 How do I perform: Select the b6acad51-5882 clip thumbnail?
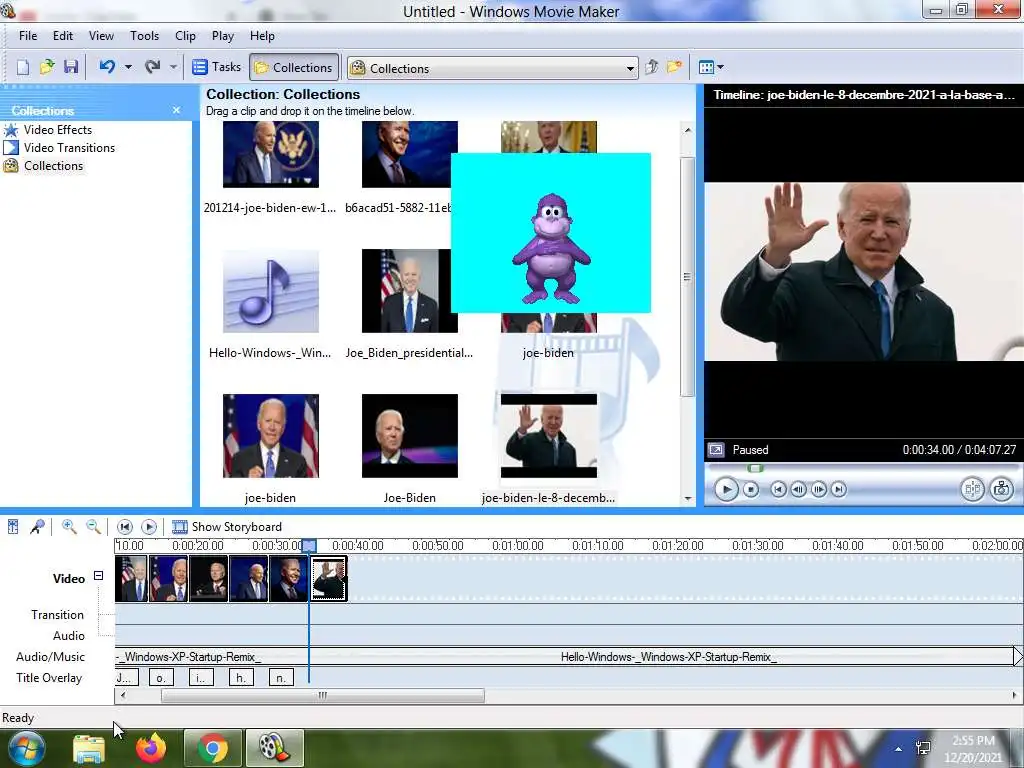tap(406, 155)
